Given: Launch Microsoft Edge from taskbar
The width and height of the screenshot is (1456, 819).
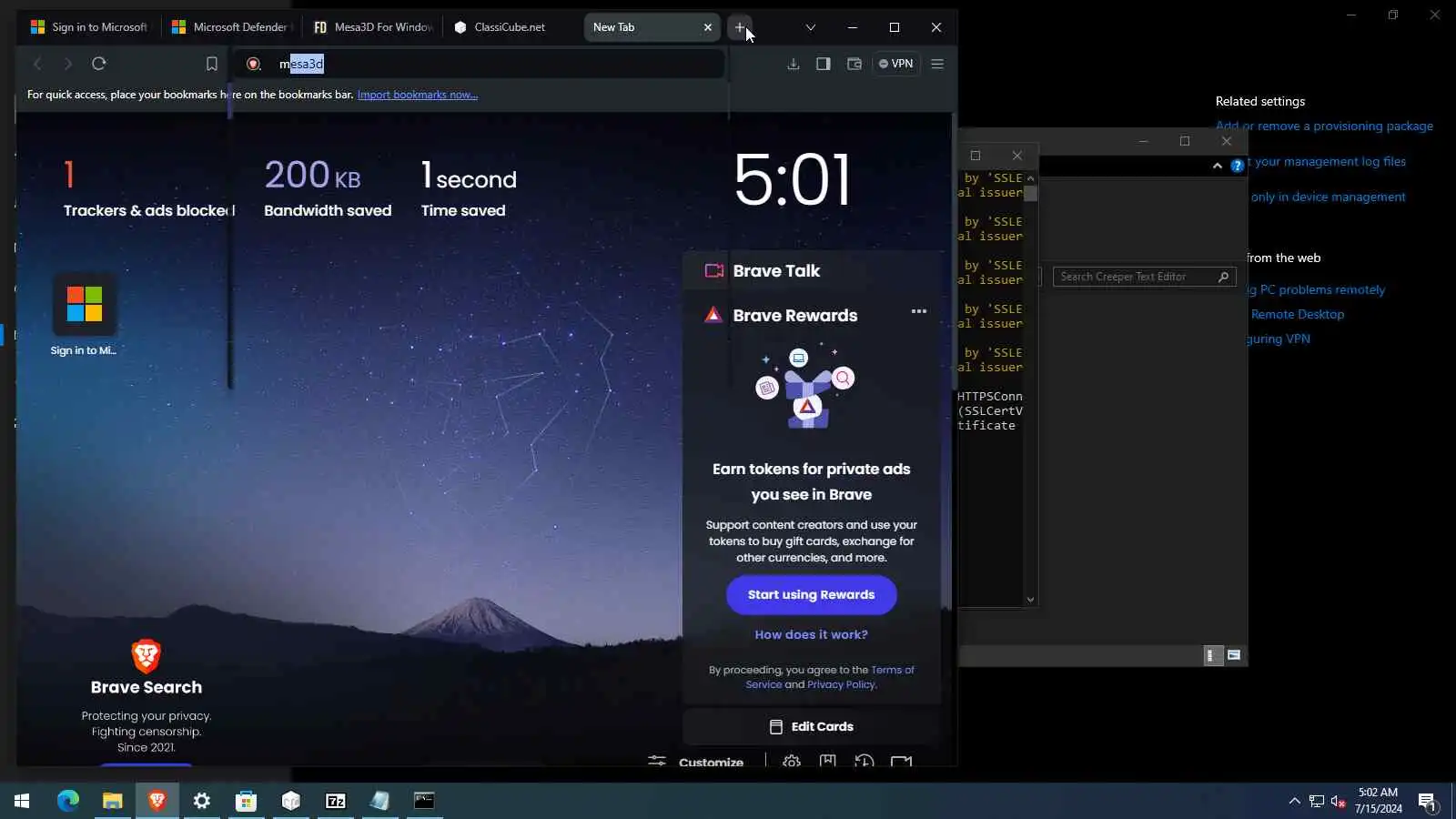Looking at the screenshot, I should tap(68, 801).
